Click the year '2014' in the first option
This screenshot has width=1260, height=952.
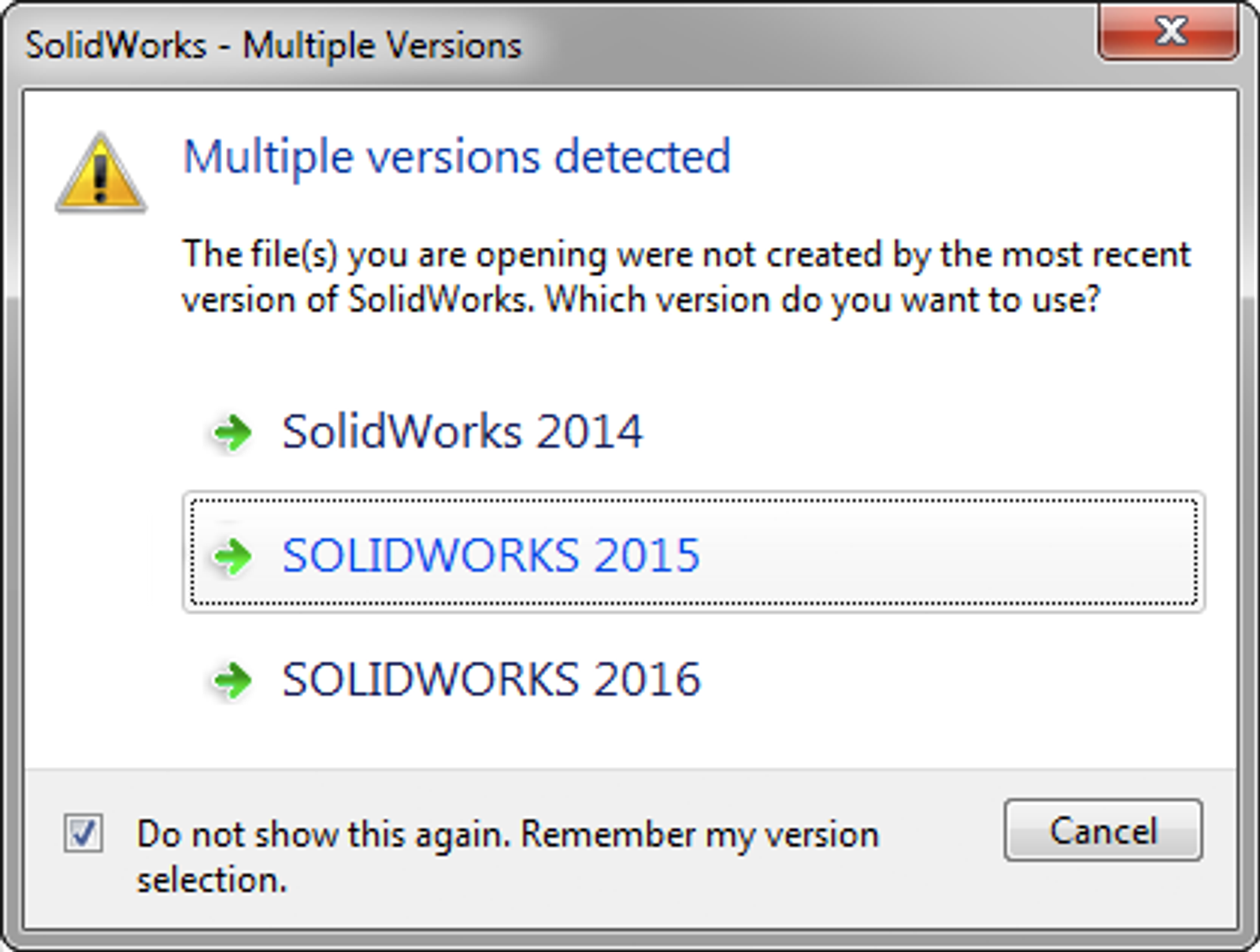pos(589,432)
